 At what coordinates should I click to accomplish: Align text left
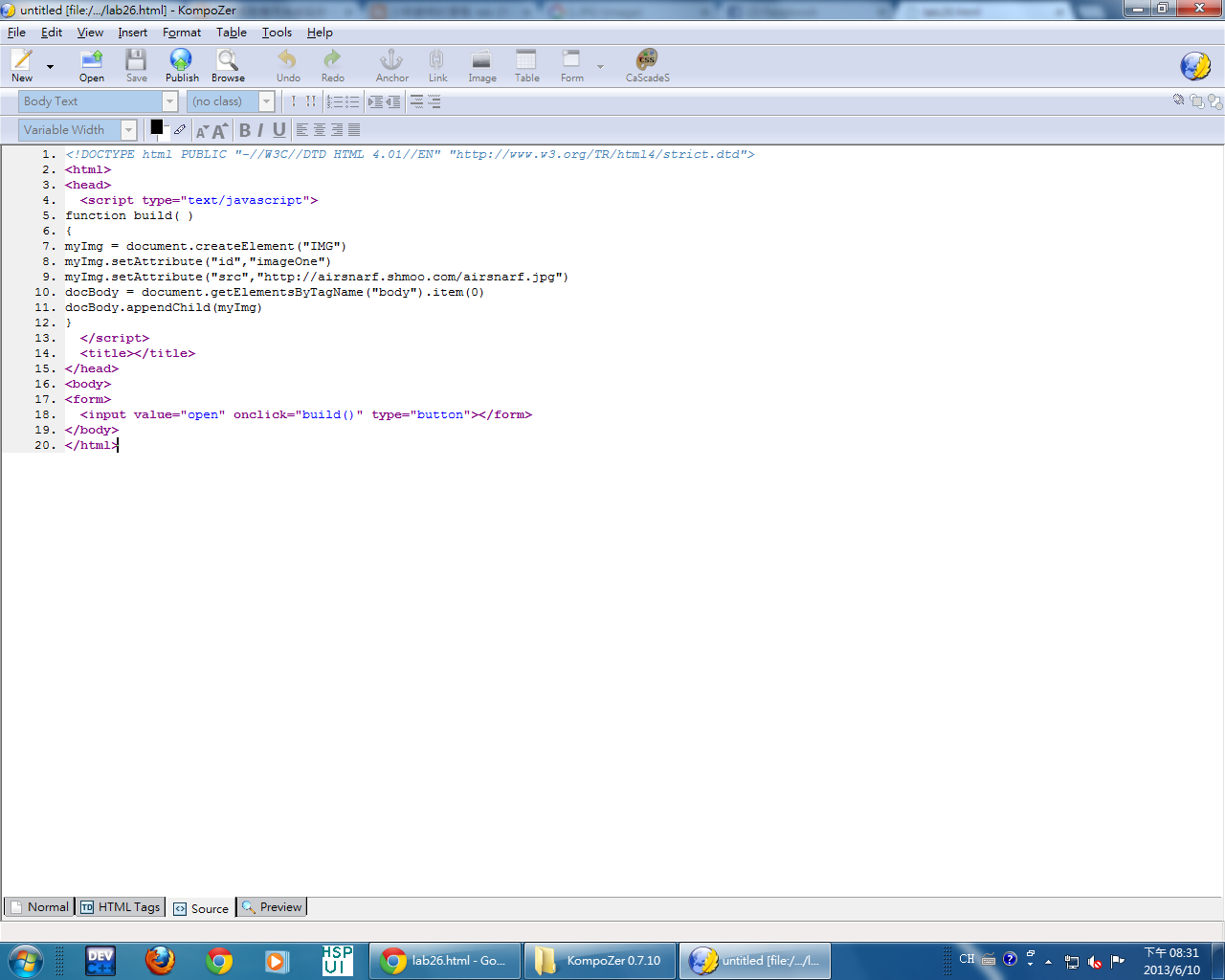(302, 130)
